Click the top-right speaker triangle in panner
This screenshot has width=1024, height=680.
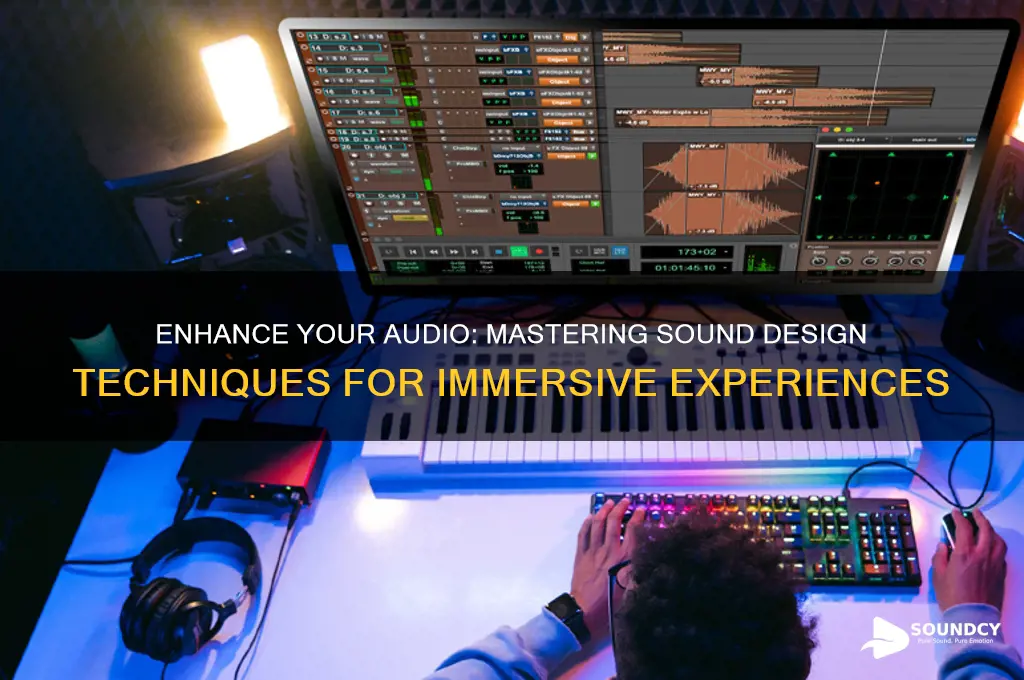coord(950,155)
